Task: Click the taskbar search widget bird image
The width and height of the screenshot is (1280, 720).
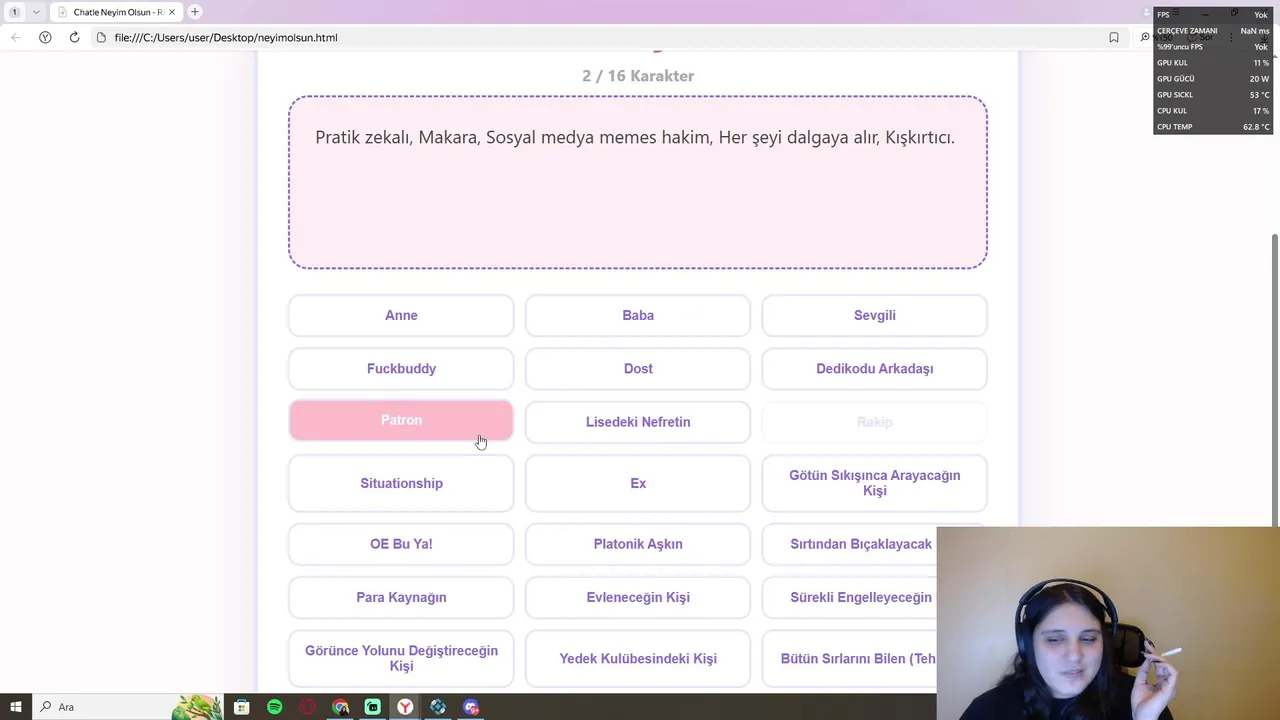Action: [196, 707]
